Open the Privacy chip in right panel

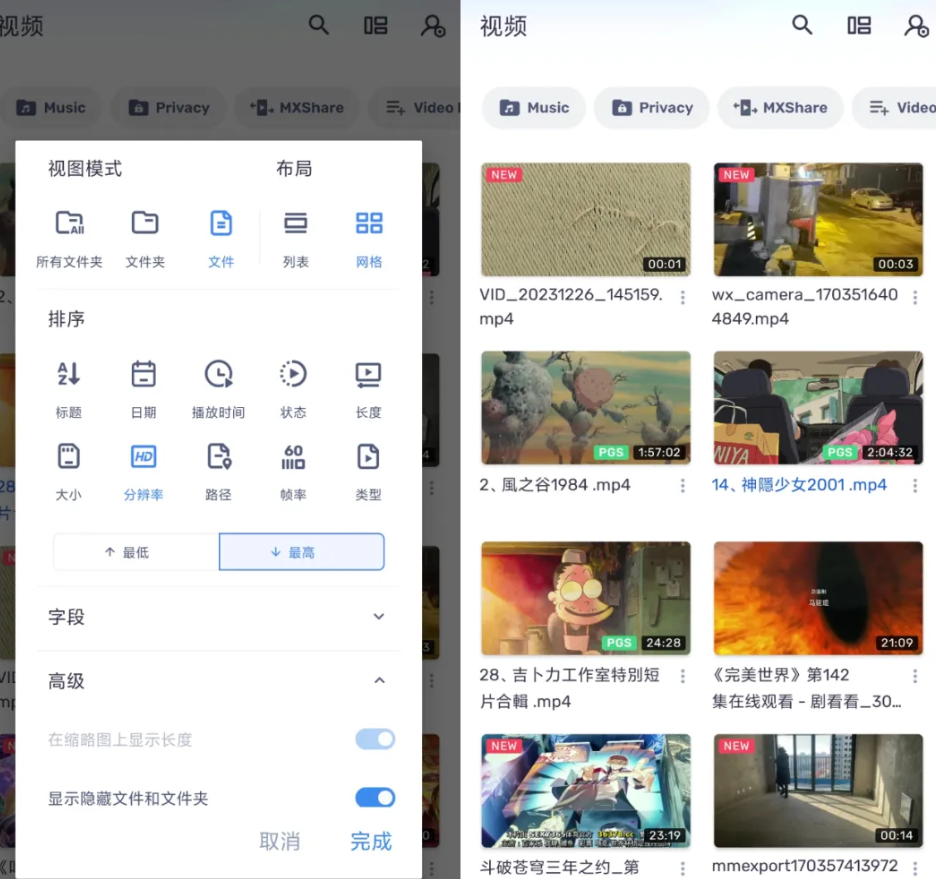click(x=652, y=108)
